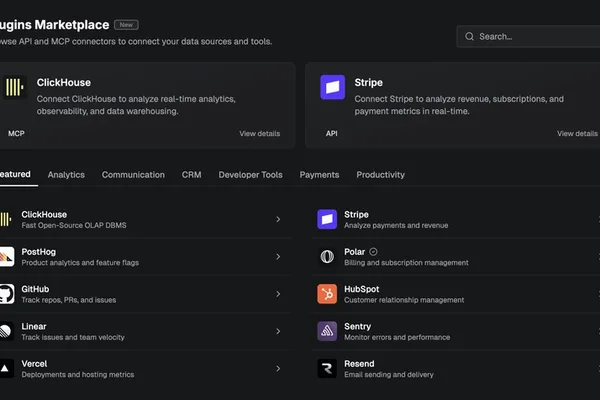This screenshot has width=600, height=400.
Task: Open the Communication tab
Action: (x=133, y=175)
